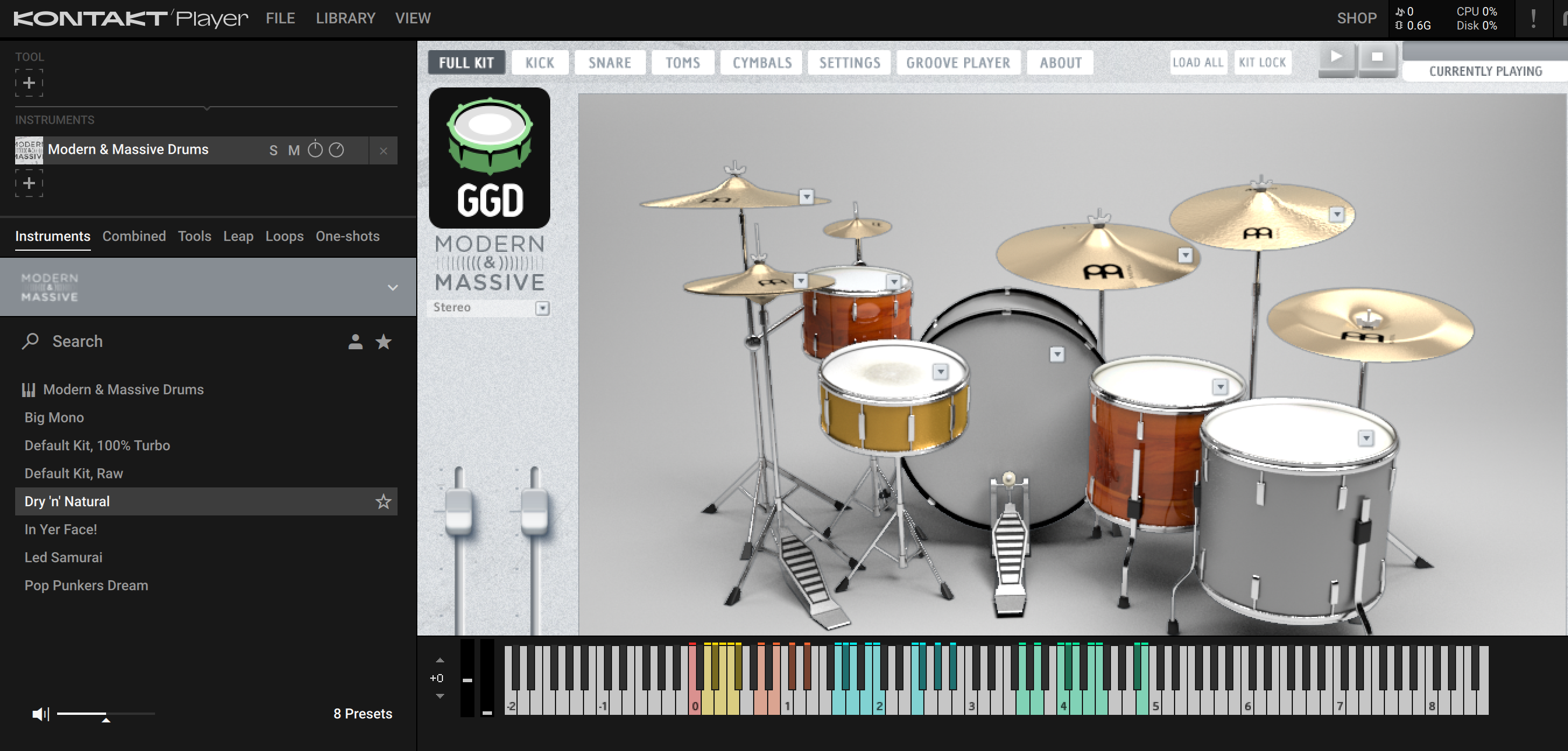Open the search magnifier icon
This screenshot has width=1568, height=751.
(30, 341)
